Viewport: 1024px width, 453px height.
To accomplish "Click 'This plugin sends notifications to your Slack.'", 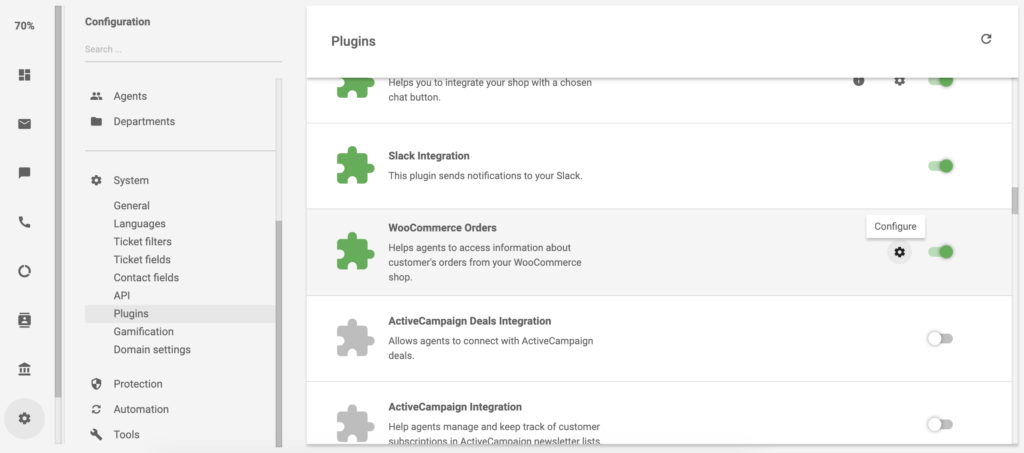I will pyautogui.click(x=485, y=176).
